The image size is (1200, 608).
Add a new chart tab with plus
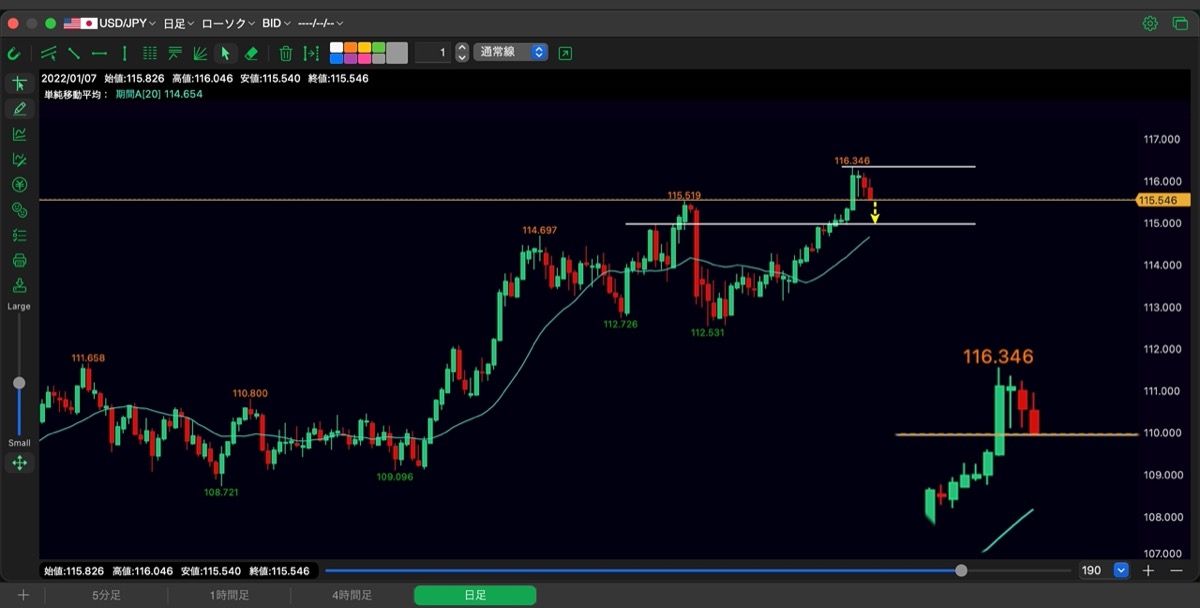(23, 596)
